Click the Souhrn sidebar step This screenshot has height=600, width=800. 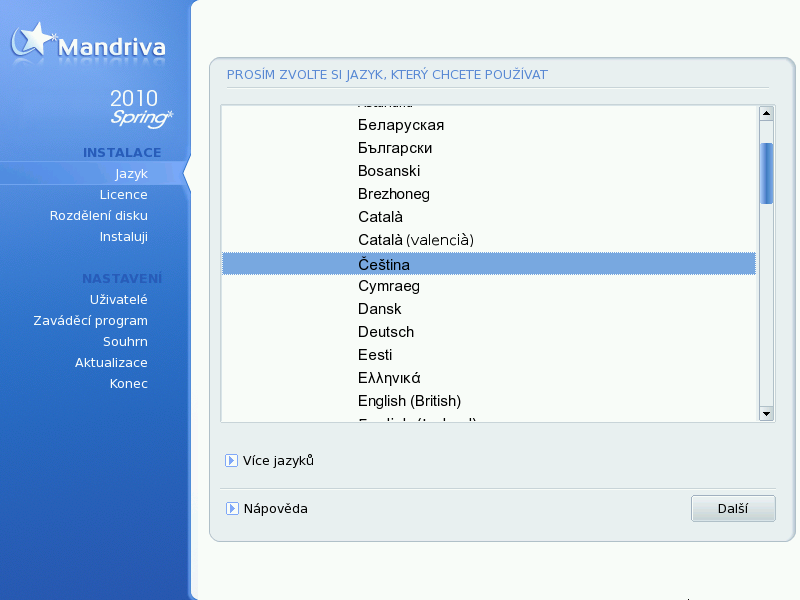(x=125, y=341)
